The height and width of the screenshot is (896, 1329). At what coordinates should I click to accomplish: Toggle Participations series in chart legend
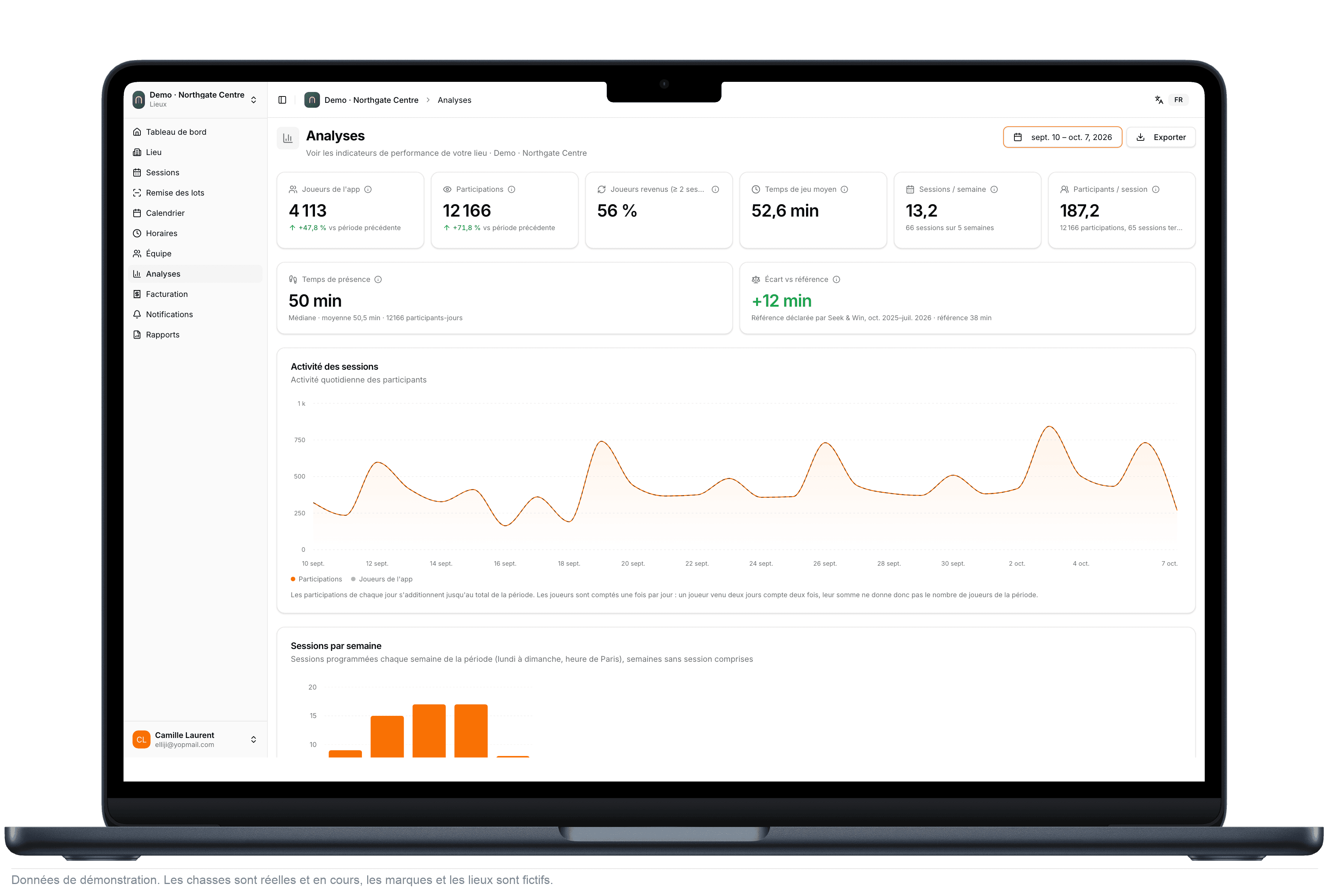316,579
